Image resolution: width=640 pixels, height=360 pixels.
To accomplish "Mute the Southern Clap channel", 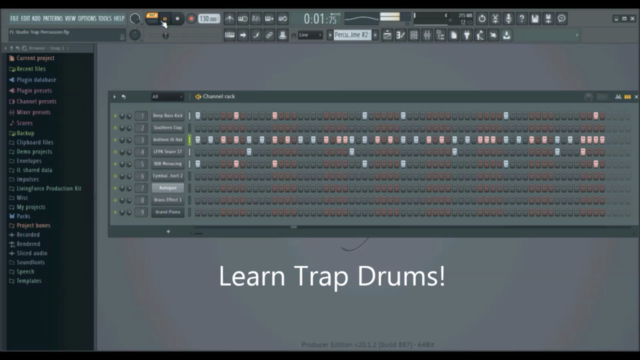I will click(x=115, y=128).
